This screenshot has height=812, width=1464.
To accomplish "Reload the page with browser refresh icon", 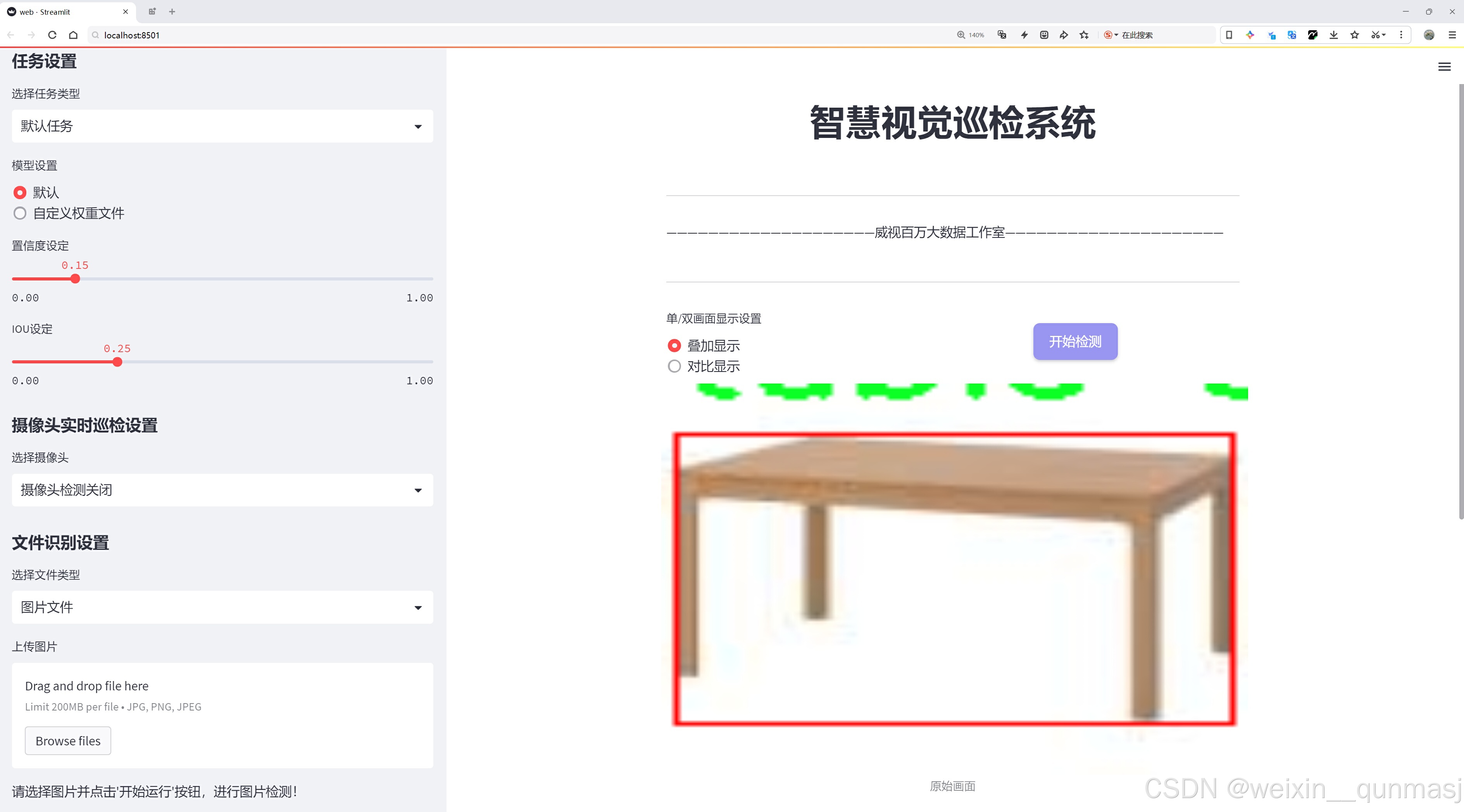I will tap(52, 35).
